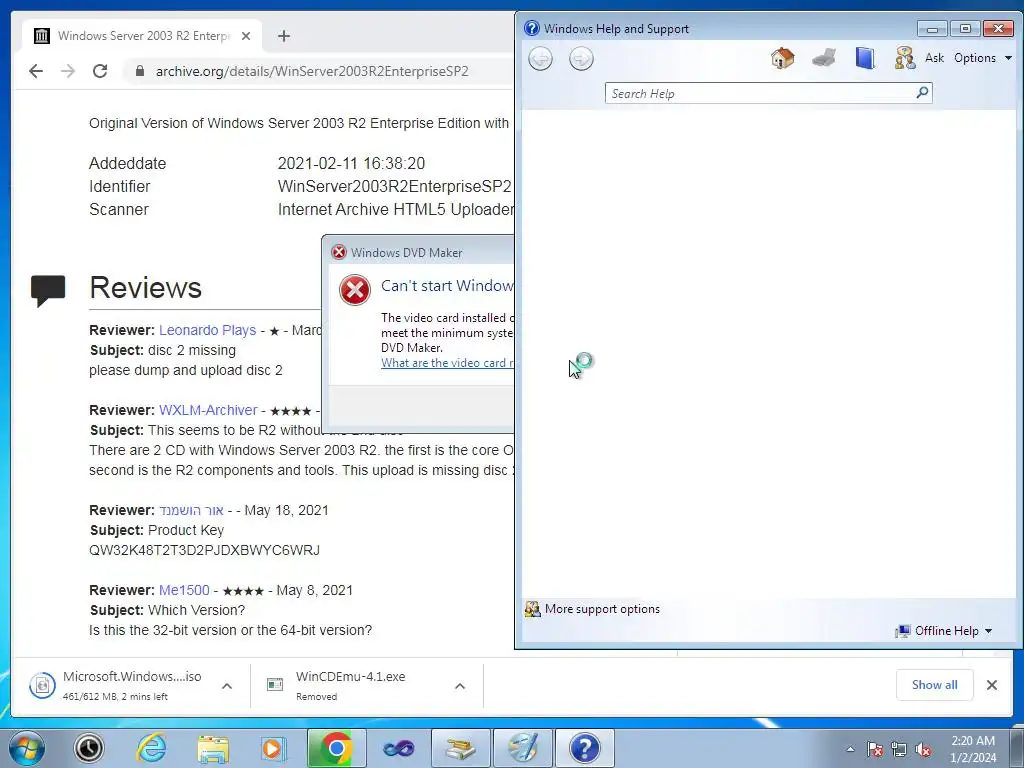This screenshot has width=1024, height=768.
Task: Click the Ask label in the Help toolbar
Action: [934, 57]
